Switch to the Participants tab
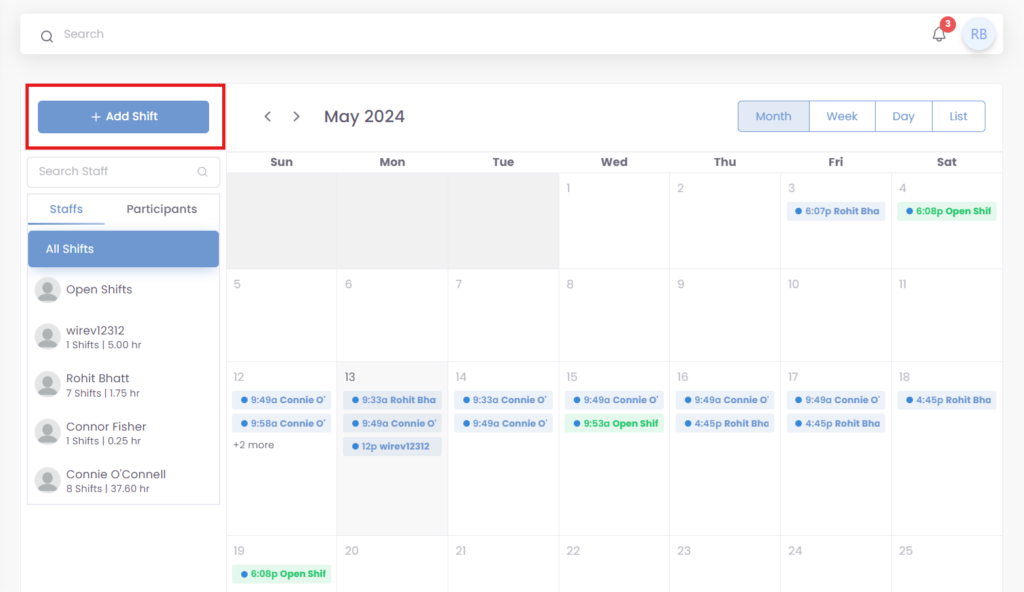 tap(161, 209)
